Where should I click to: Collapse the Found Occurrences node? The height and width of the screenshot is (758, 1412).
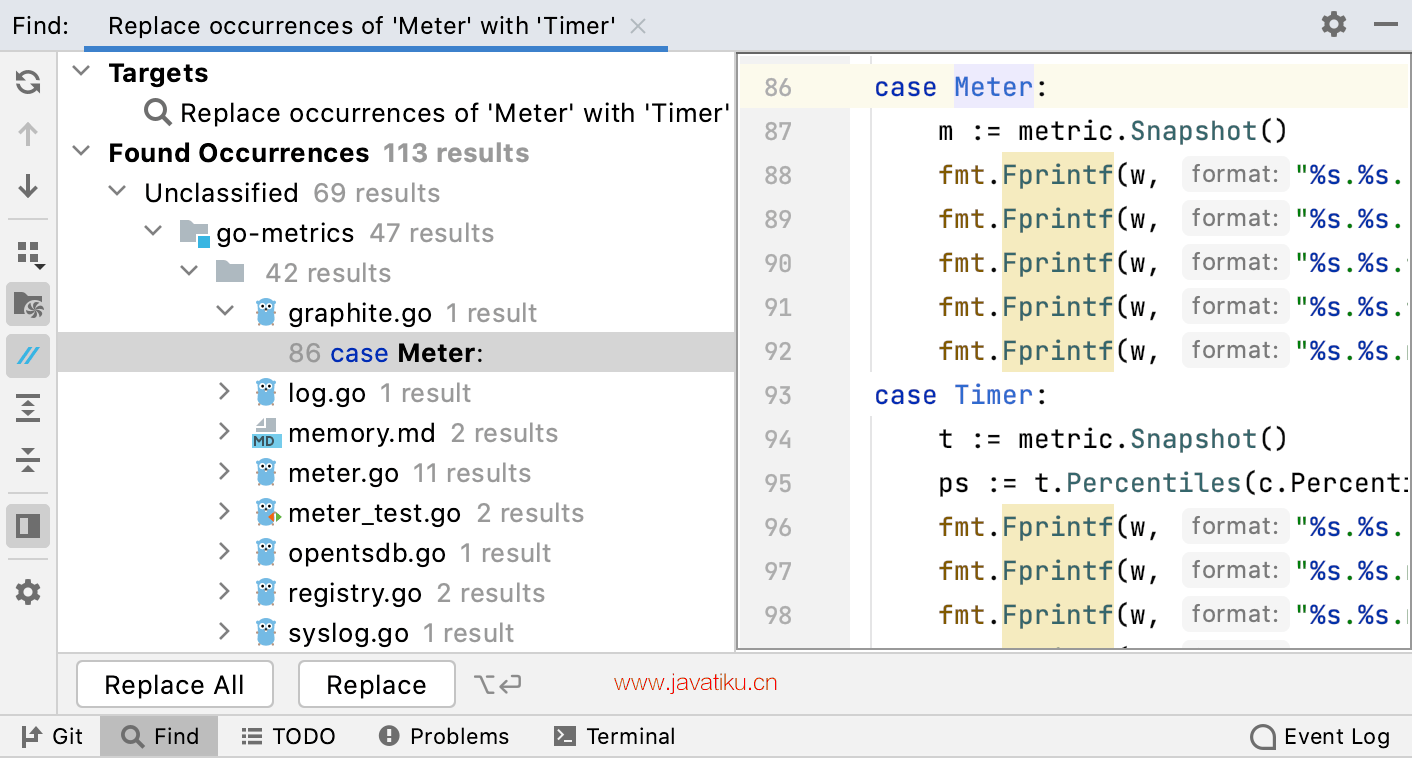(x=83, y=152)
